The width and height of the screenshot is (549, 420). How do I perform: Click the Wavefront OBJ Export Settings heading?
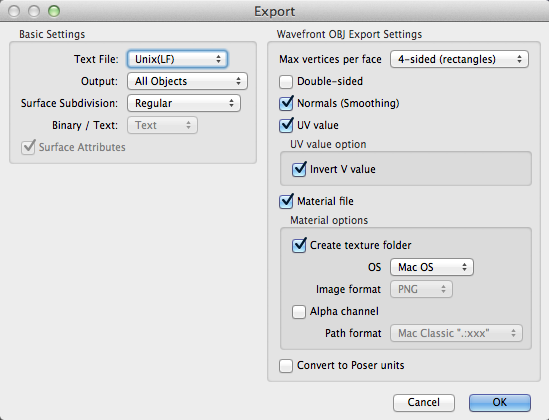[x=349, y=34]
